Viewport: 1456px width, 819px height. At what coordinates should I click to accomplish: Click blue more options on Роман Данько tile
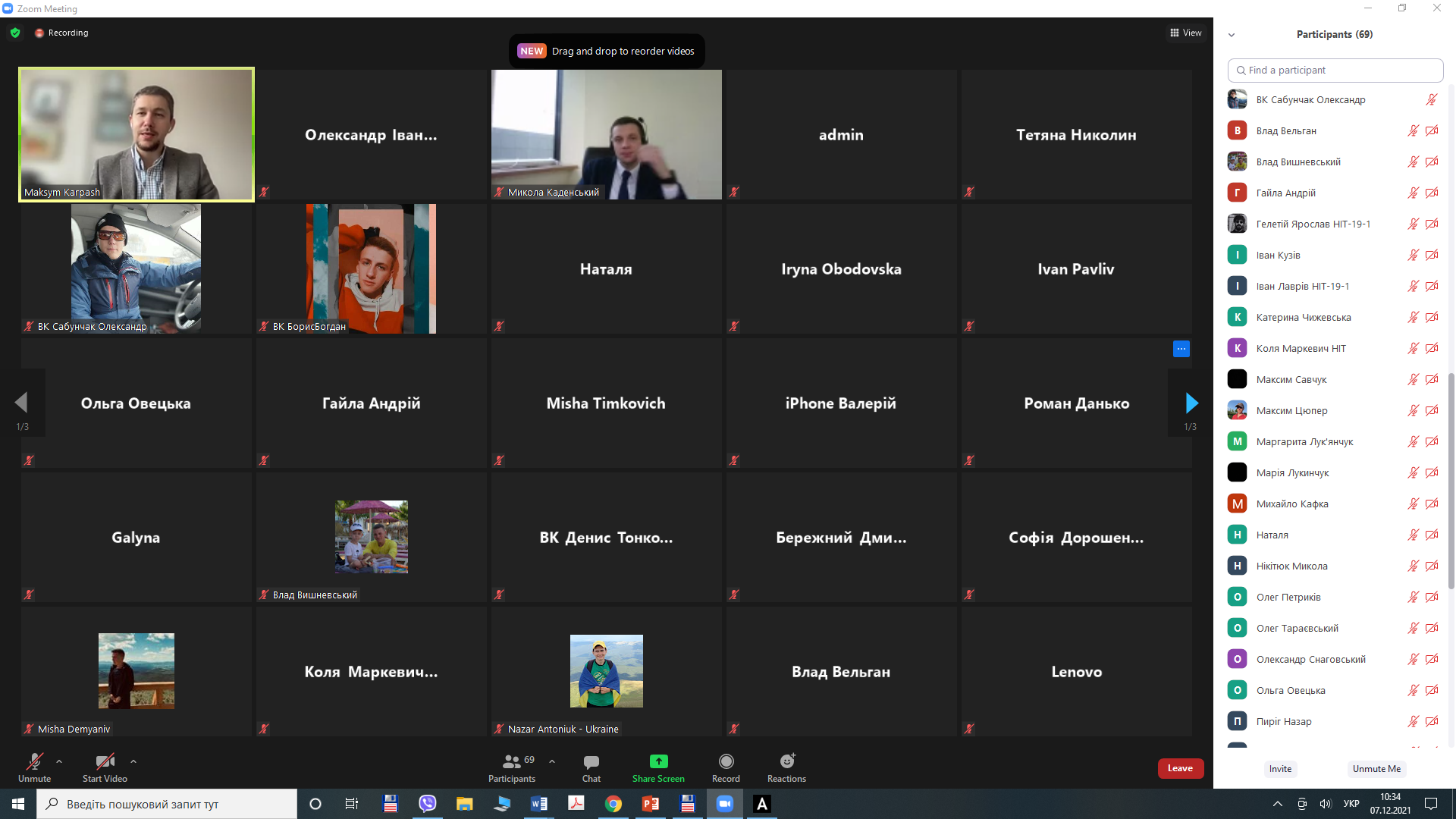point(1181,349)
